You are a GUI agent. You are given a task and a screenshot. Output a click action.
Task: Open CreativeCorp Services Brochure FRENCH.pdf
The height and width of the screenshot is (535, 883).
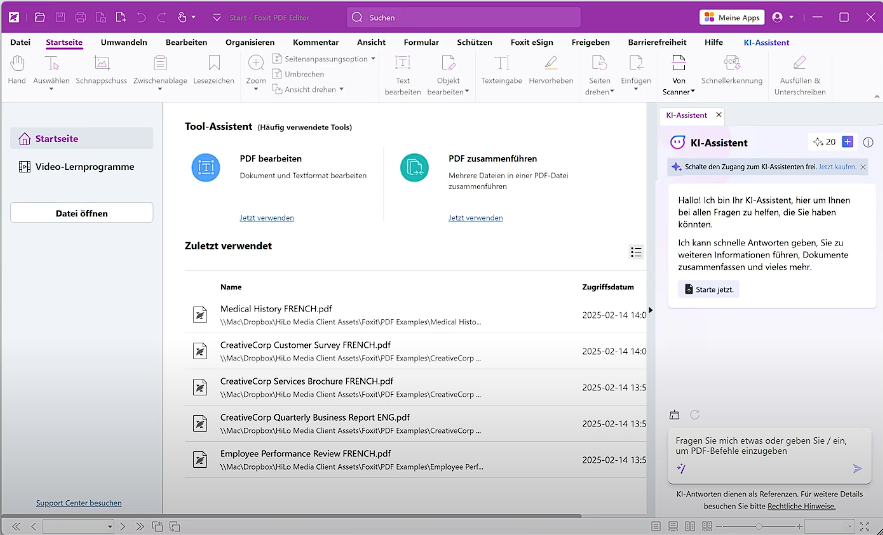416,387
